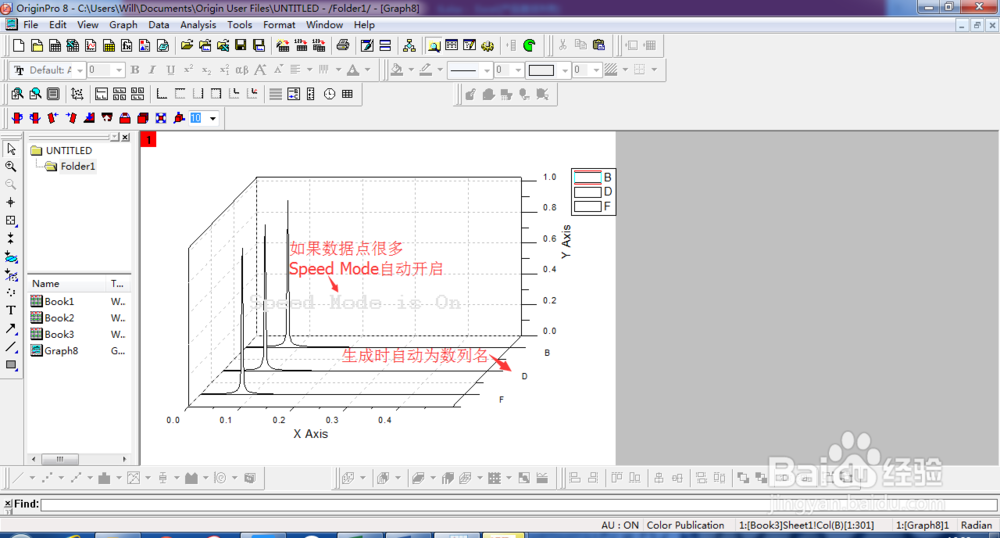Open an existing project file
This screenshot has width=1000, height=538.
186,45
